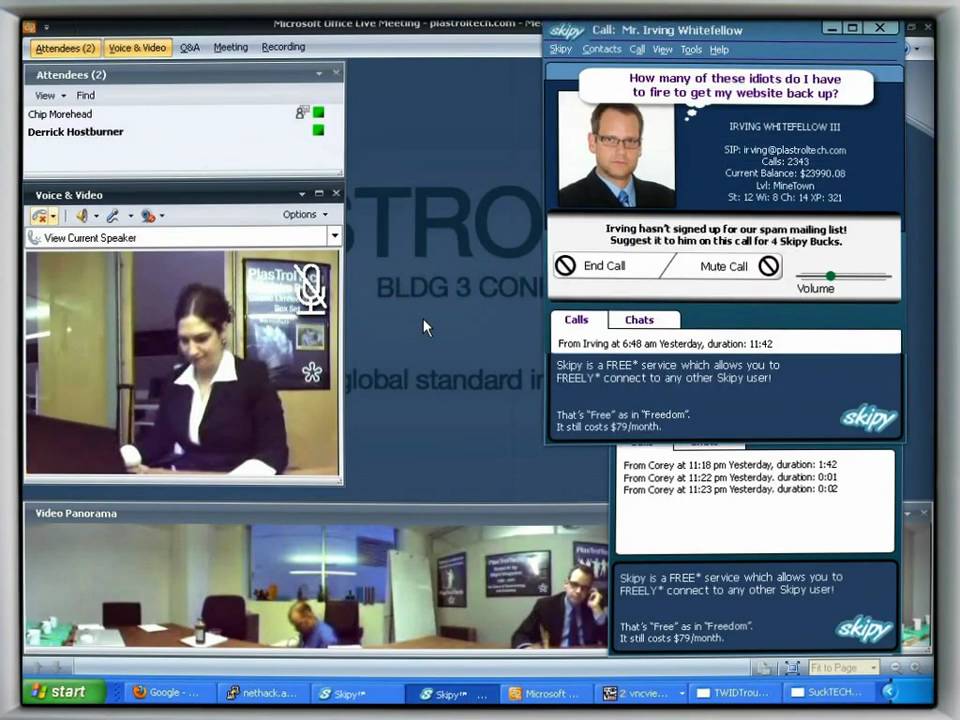Click Derrick Hostburner's green status square
The image size is (960, 720).
318,130
